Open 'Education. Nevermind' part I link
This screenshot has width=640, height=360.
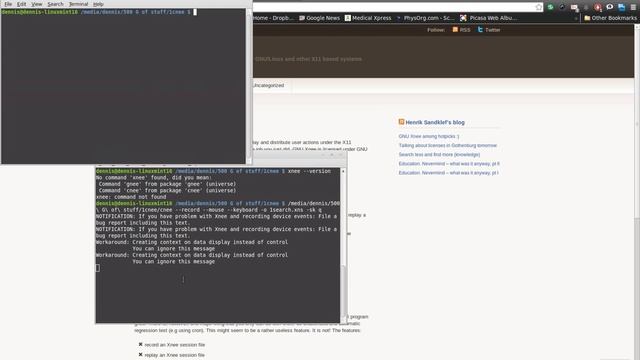[449, 173]
